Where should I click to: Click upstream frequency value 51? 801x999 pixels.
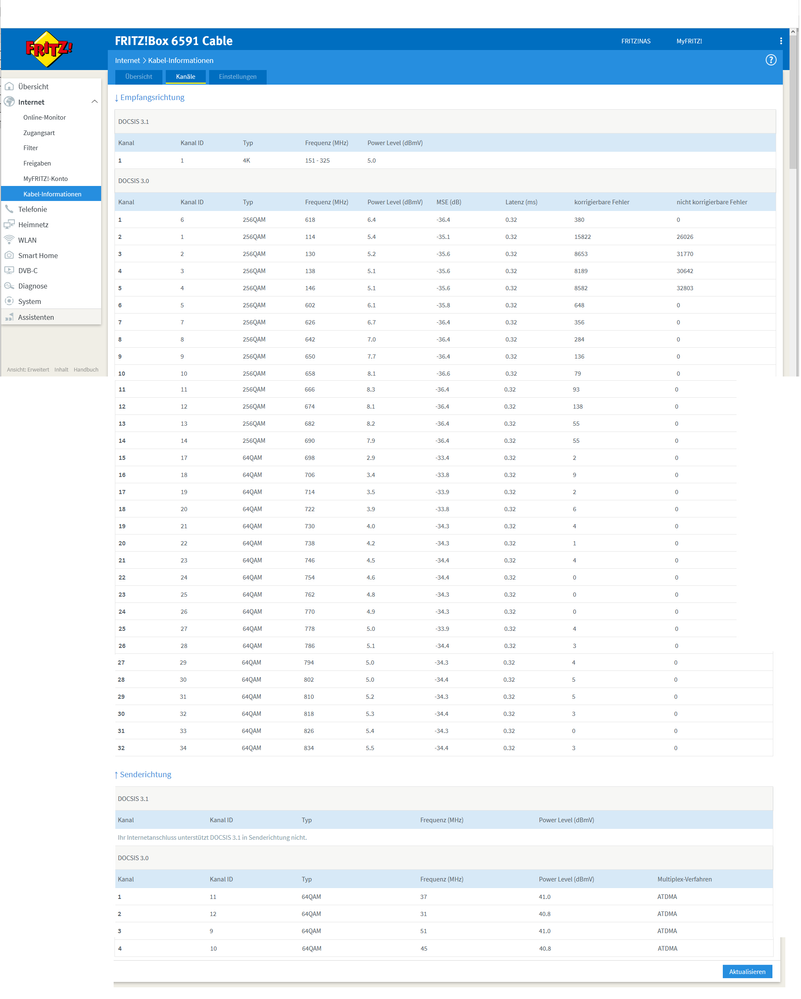(424, 931)
